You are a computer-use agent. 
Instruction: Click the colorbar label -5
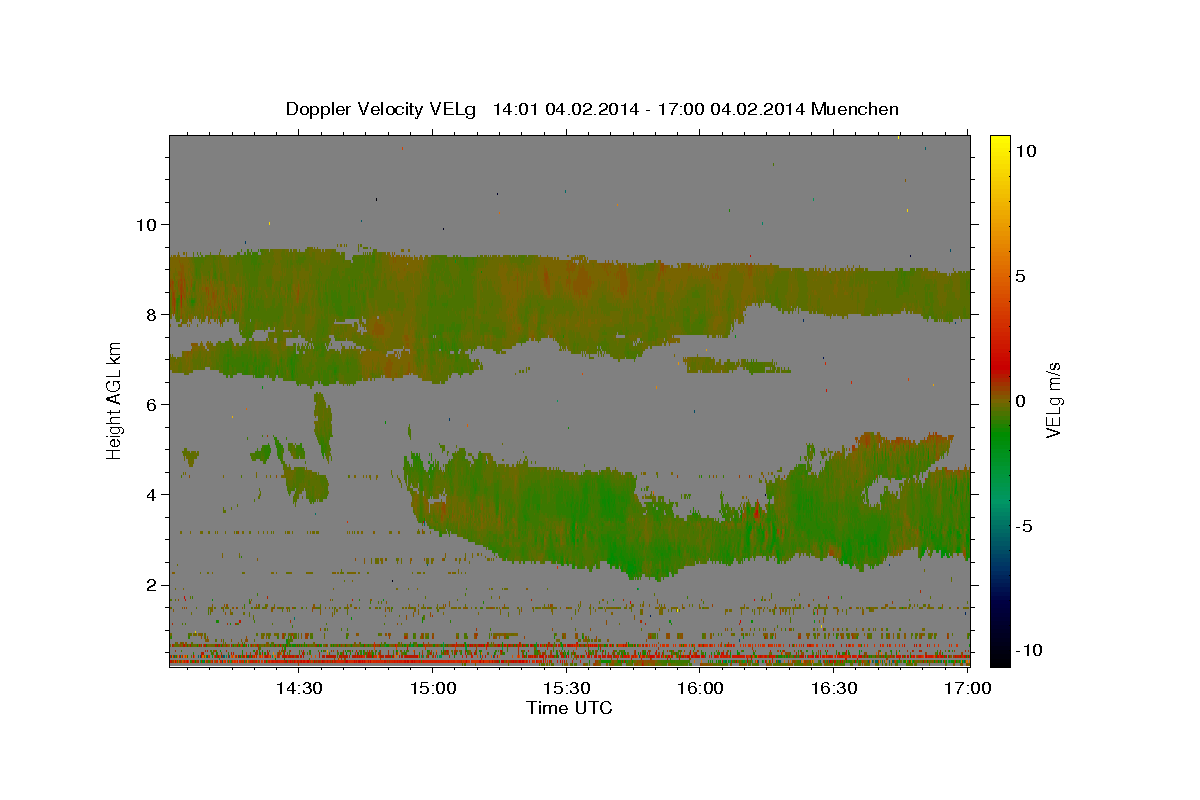pos(1022,526)
